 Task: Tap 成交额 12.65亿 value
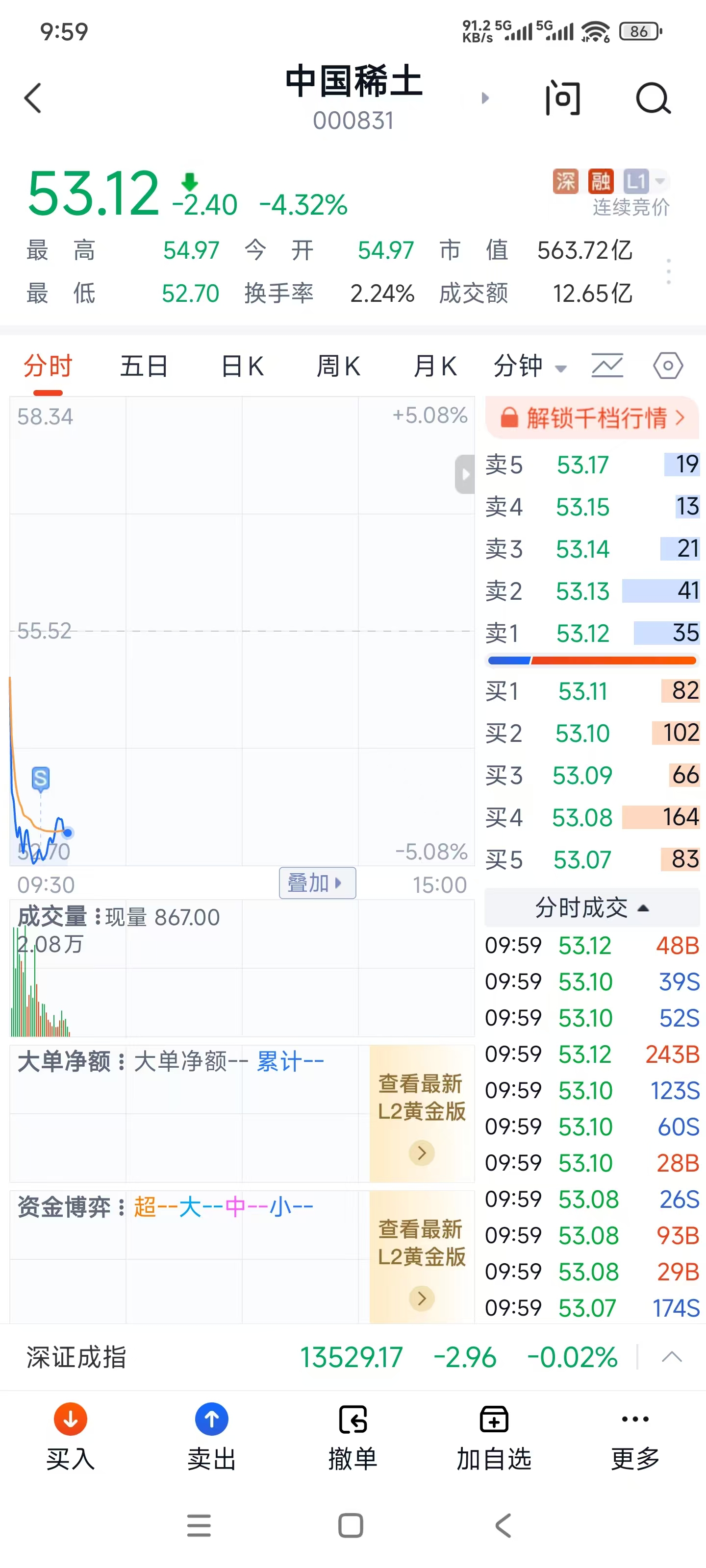coord(592,294)
